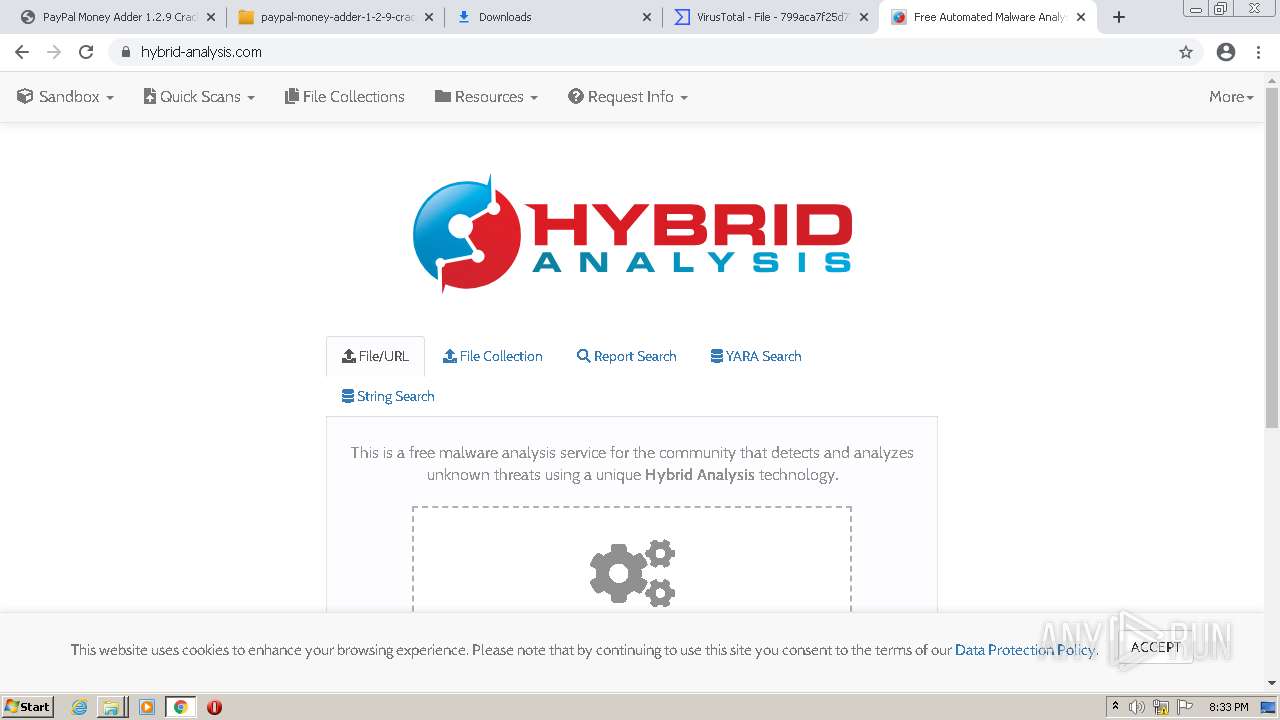Click the network icon in system tray
This screenshot has height=720, width=1280.
coord(1162,707)
